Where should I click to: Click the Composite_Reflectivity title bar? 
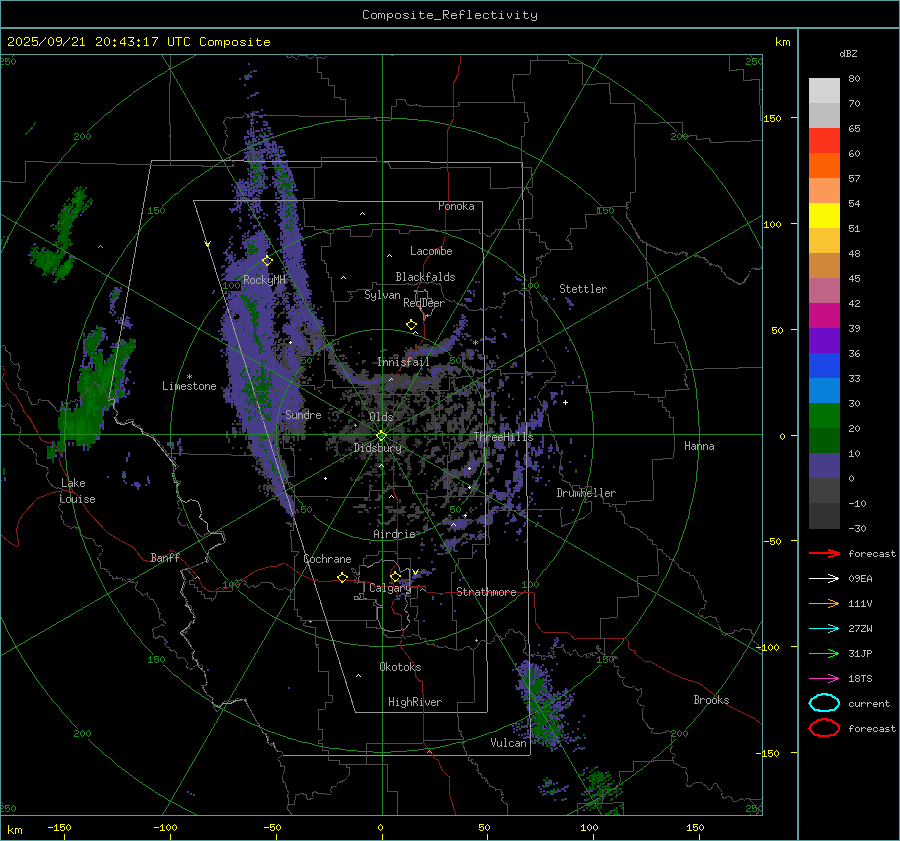click(449, 14)
